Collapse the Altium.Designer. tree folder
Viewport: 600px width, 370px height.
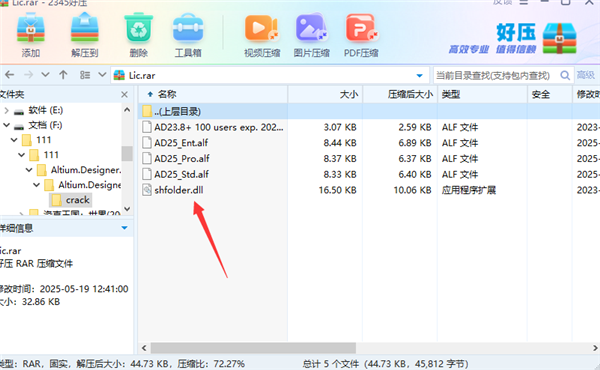(29, 170)
